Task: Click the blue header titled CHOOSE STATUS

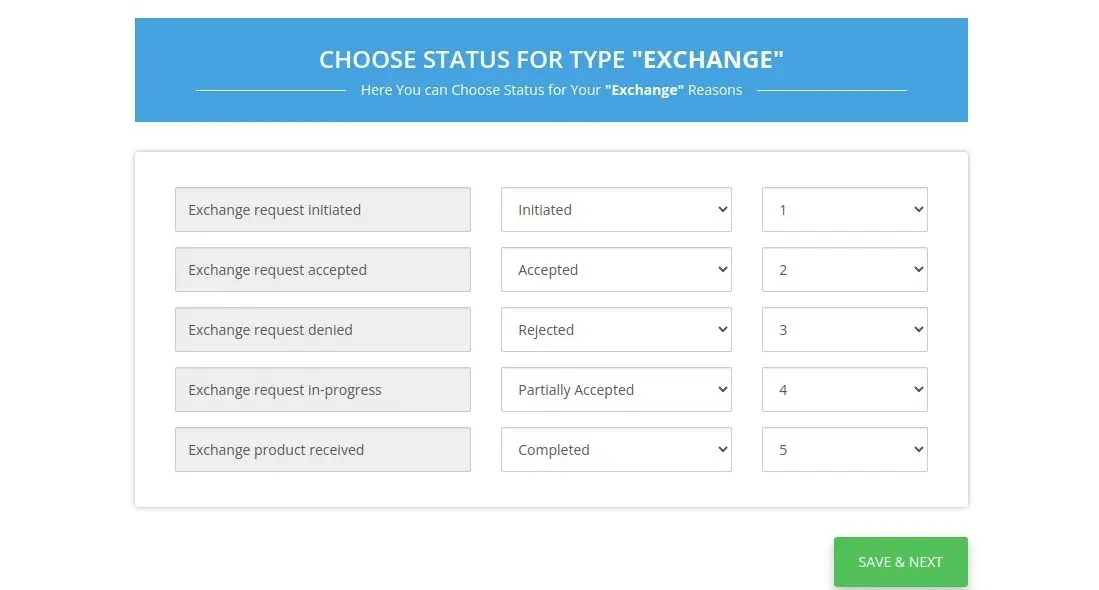Action: point(550,60)
